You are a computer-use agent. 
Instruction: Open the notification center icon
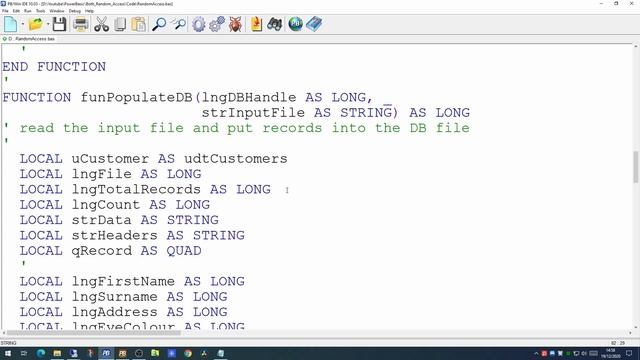(629, 353)
